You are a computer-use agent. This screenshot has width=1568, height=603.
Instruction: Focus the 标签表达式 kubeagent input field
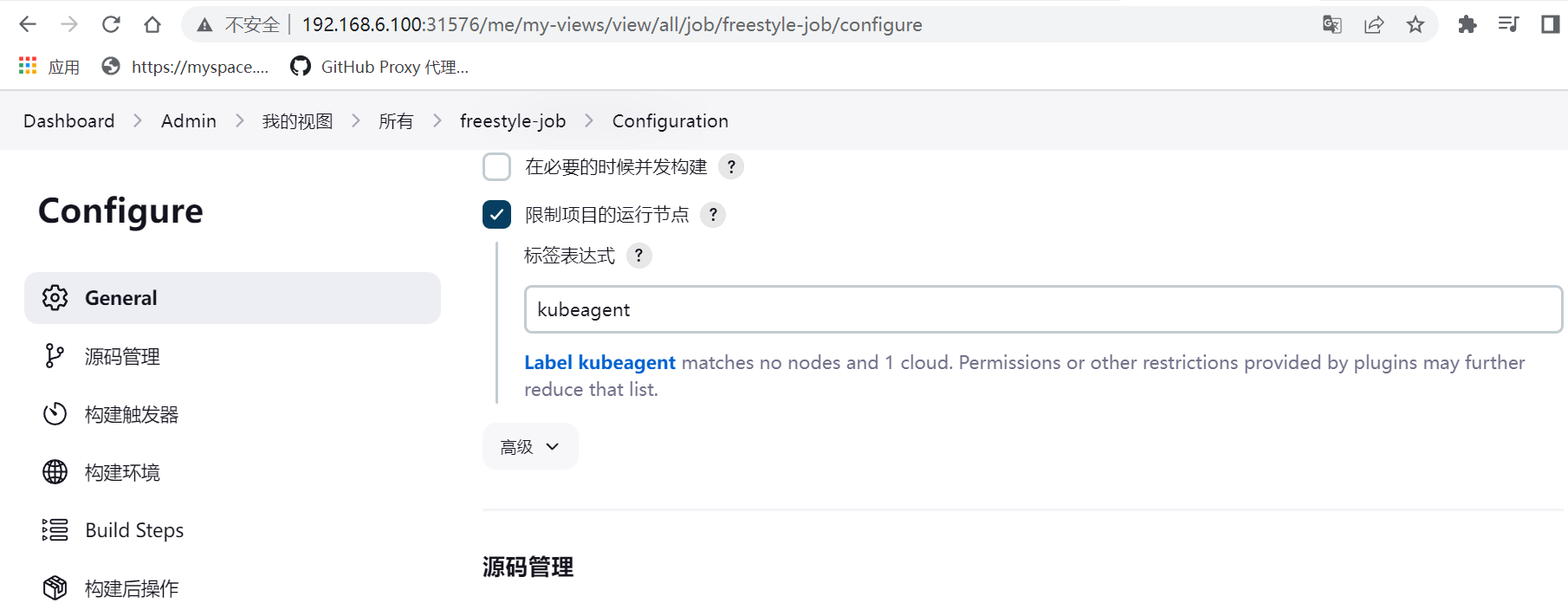point(1043,309)
